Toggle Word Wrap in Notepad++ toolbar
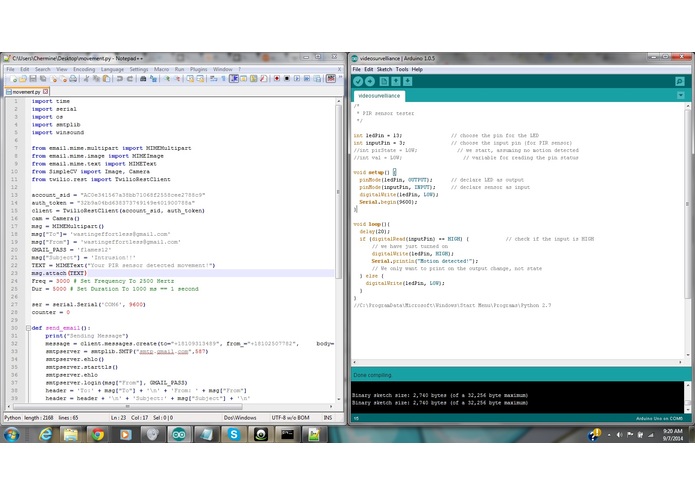Viewport: 695px width, 494px height. point(214,79)
